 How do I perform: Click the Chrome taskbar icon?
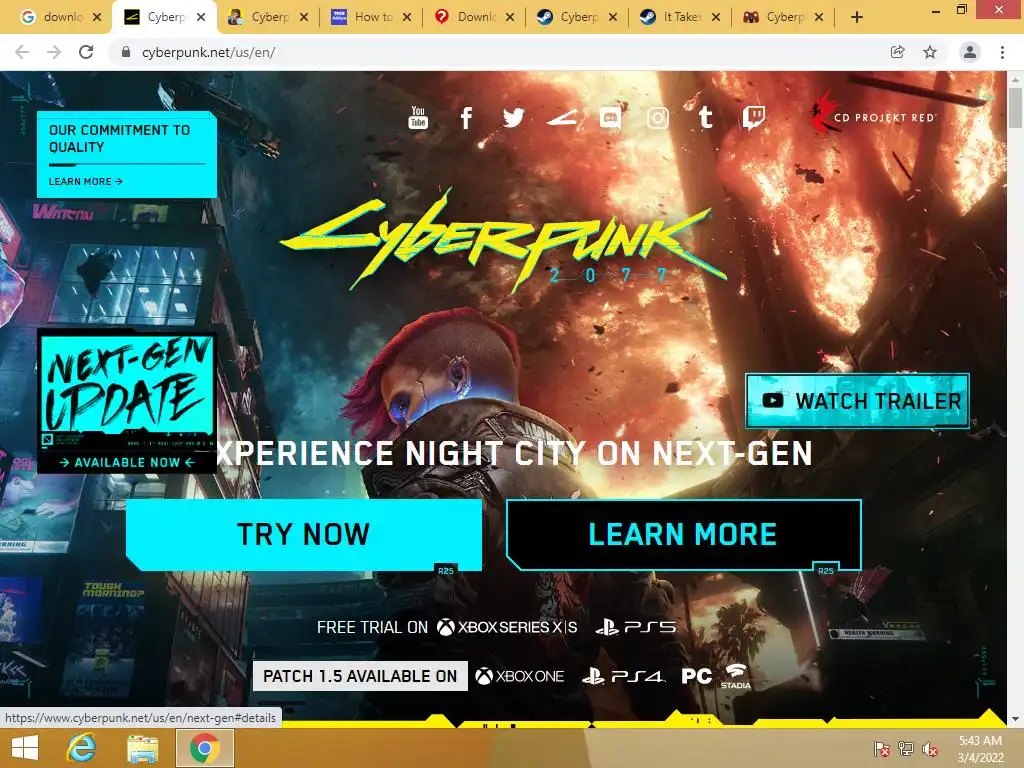click(x=204, y=748)
